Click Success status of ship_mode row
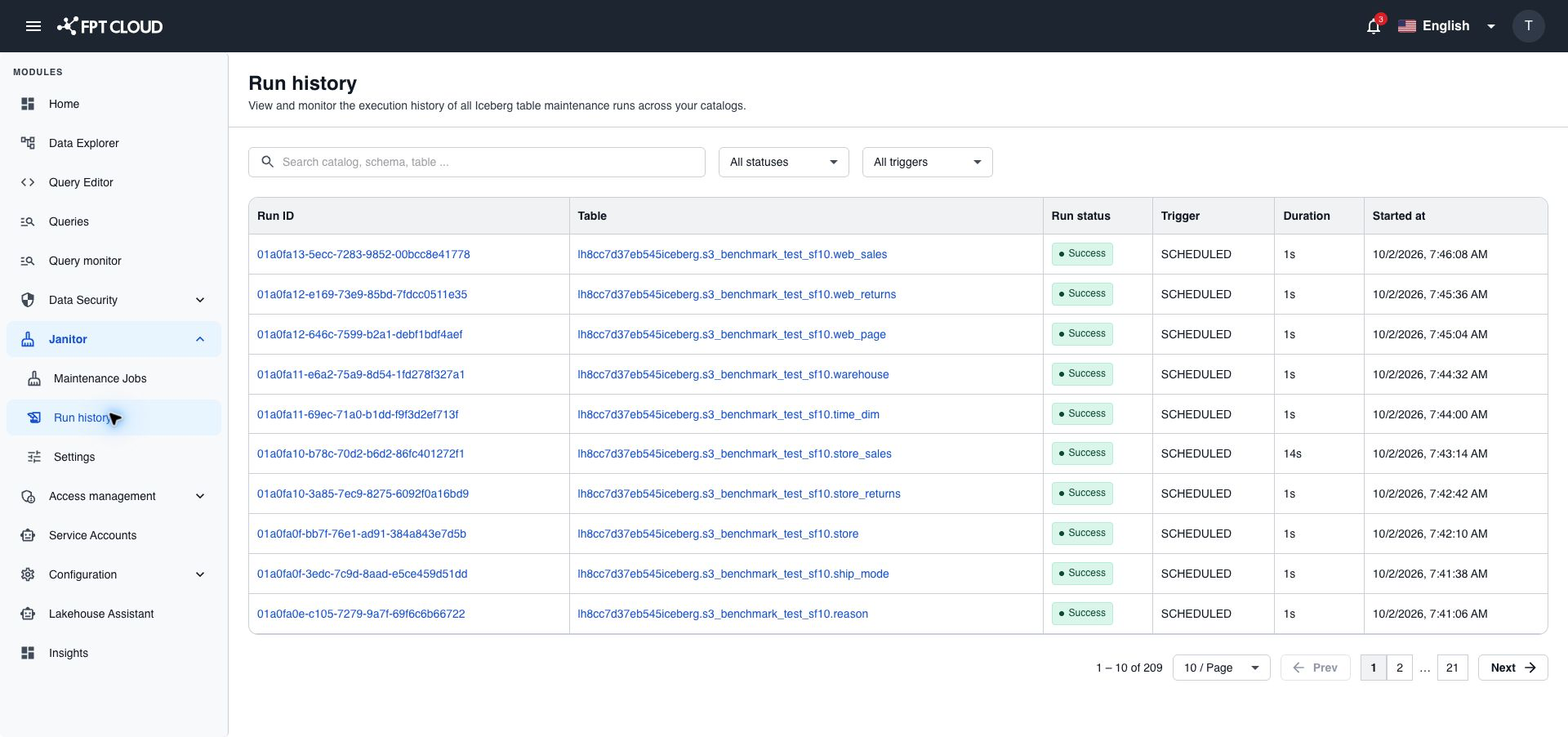This screenshot has height=737, width=1568. pyautogui.click(x=1082, y=573)
